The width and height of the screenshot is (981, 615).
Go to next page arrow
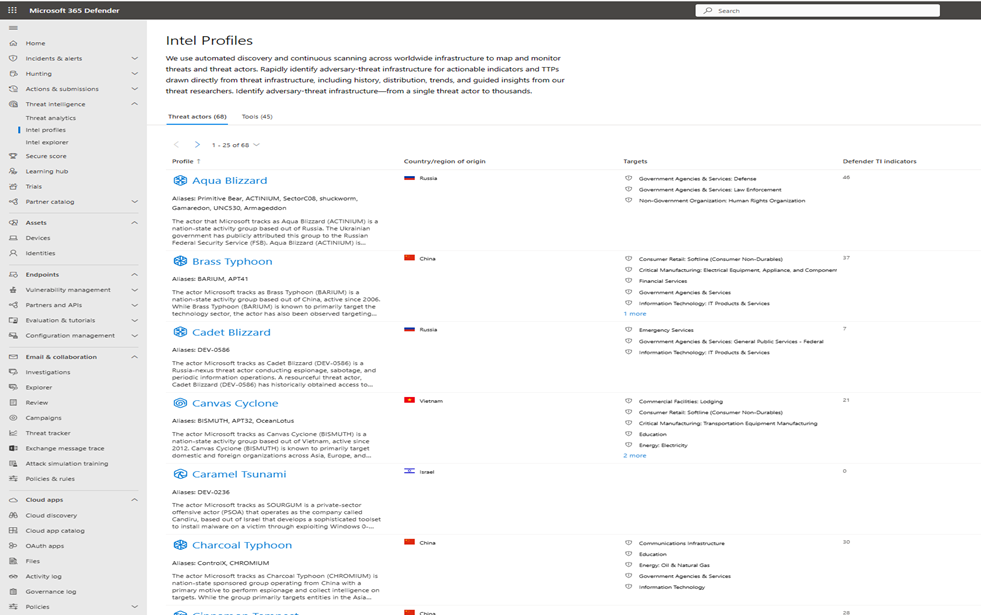pyautogui.click(x=197, y=145)
